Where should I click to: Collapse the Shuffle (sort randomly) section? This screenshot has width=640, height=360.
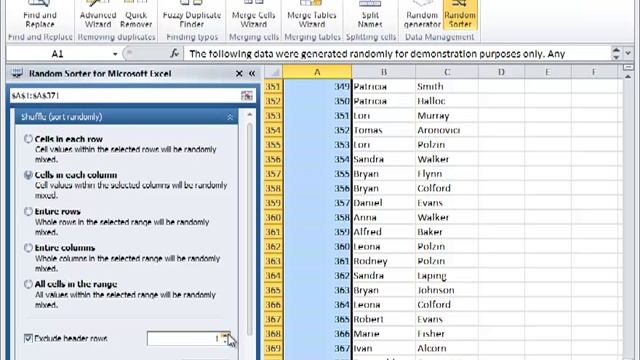point(230,117)
